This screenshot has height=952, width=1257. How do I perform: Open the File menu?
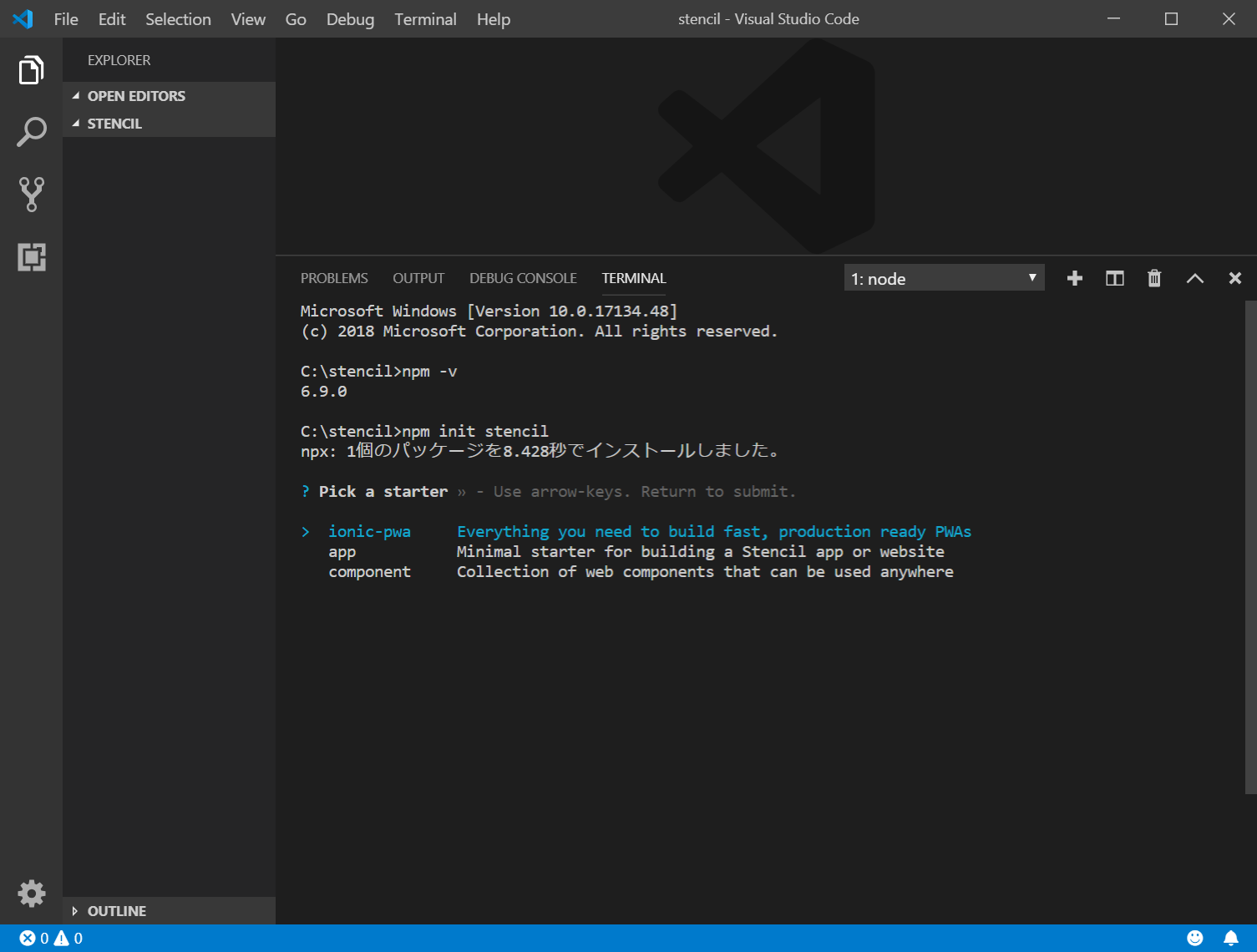click(66, 19)
